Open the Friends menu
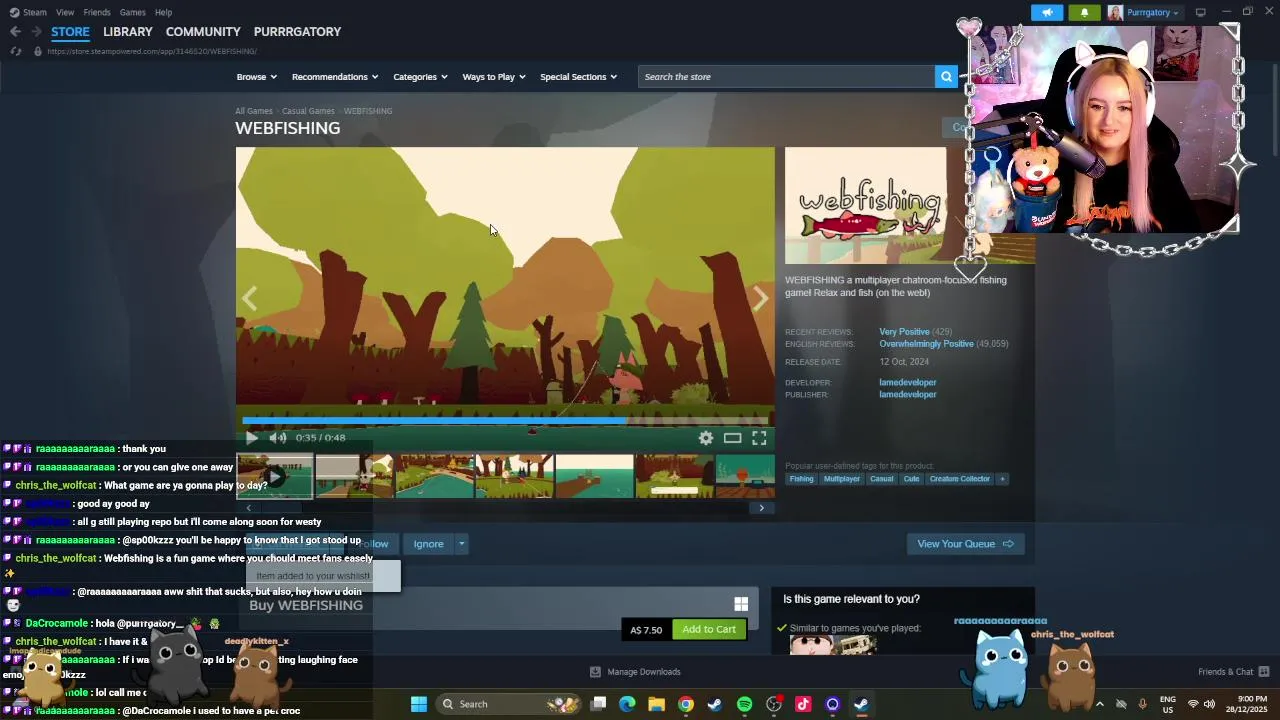The width and height of the screenshot is (1280, 720). click(97, 12)
